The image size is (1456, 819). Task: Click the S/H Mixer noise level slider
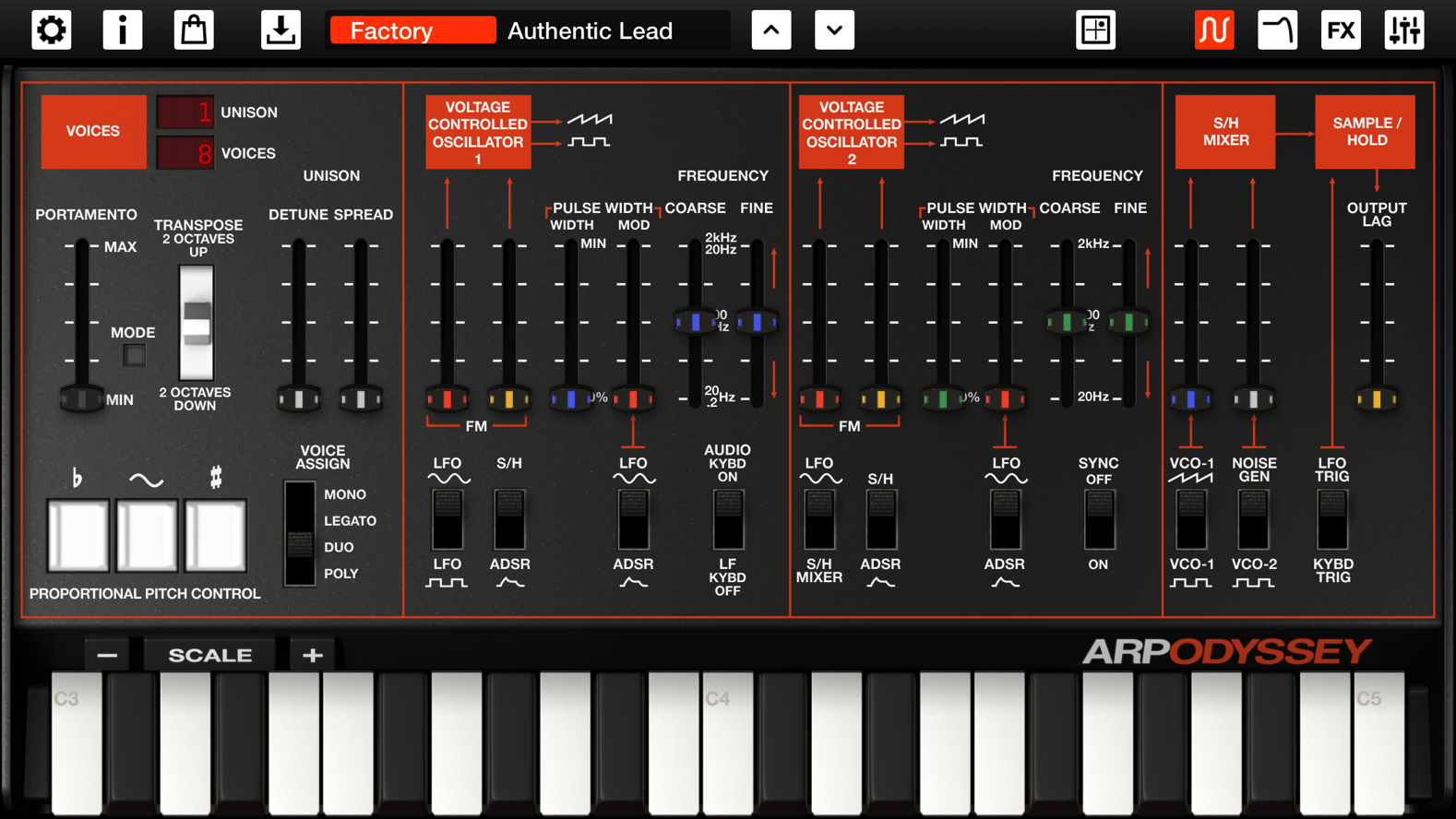tap(1253, 398)
